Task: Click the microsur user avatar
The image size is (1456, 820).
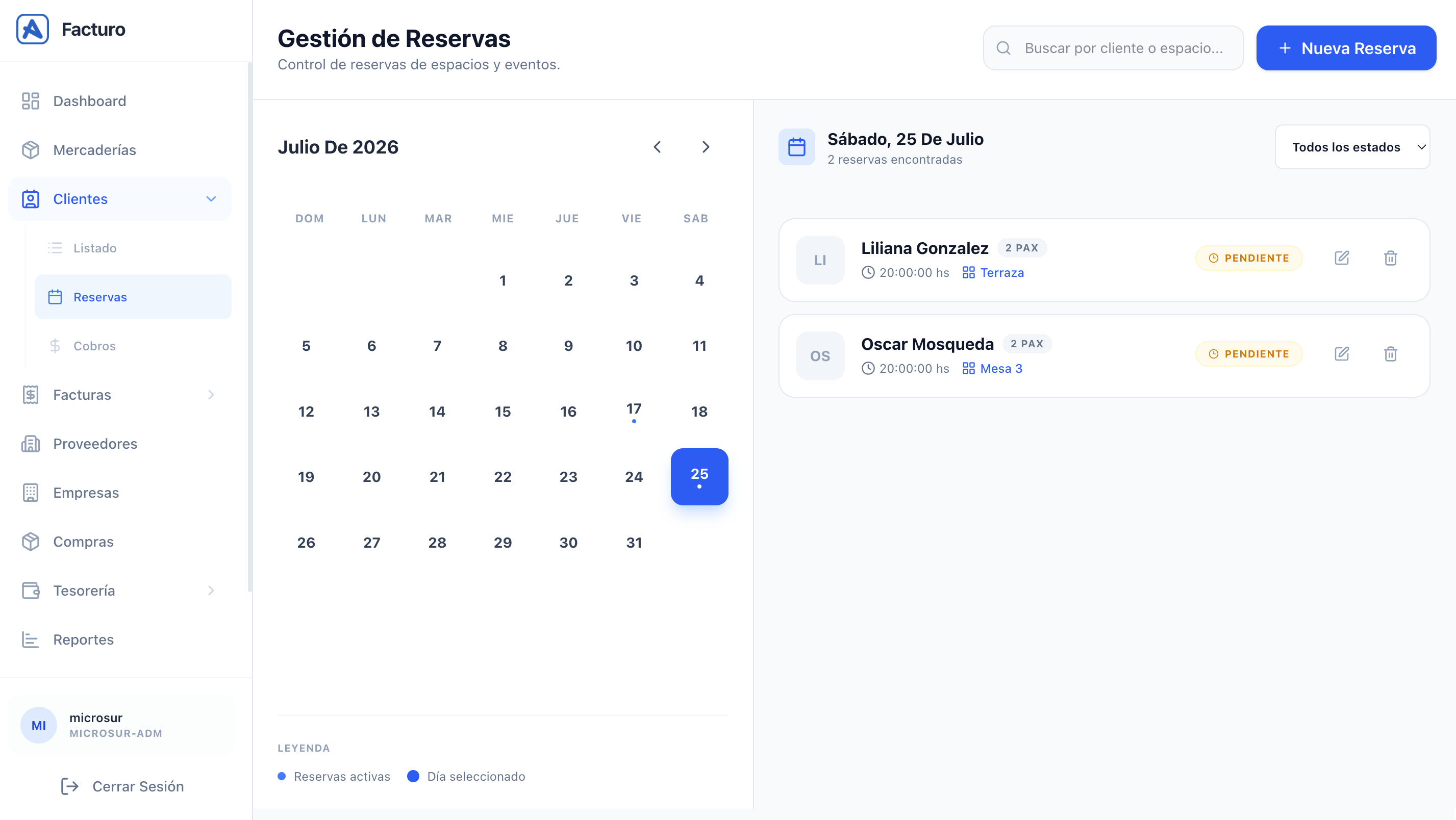Action: [x=38, y=725]
